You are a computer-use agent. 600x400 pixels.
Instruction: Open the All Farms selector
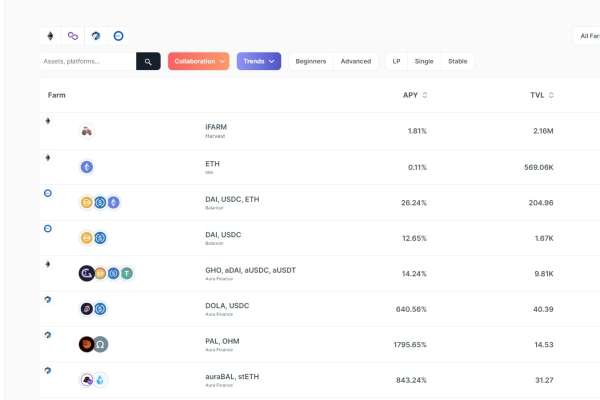click(587, 36)
